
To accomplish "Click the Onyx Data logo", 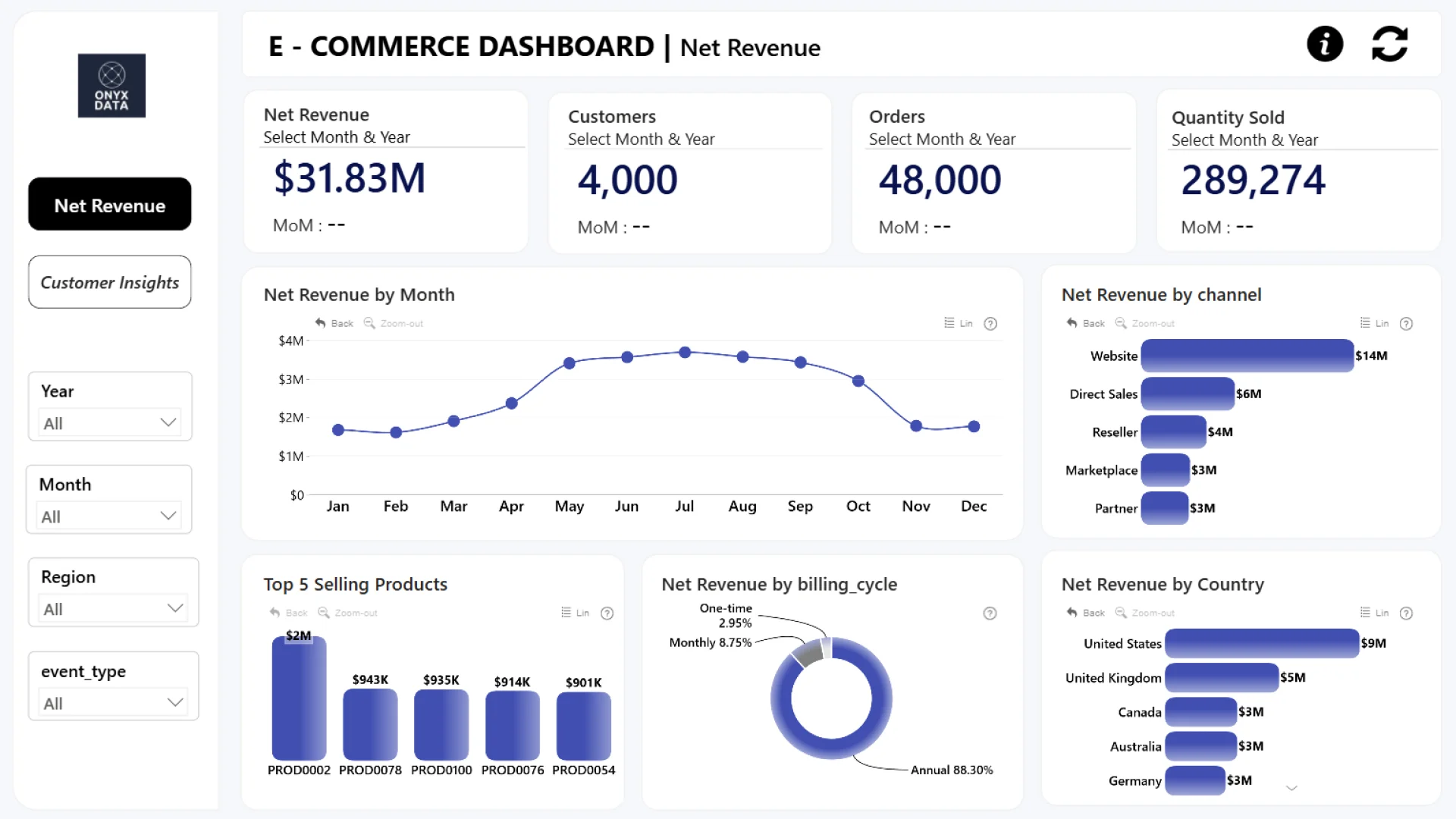I will tap(111, 86).
